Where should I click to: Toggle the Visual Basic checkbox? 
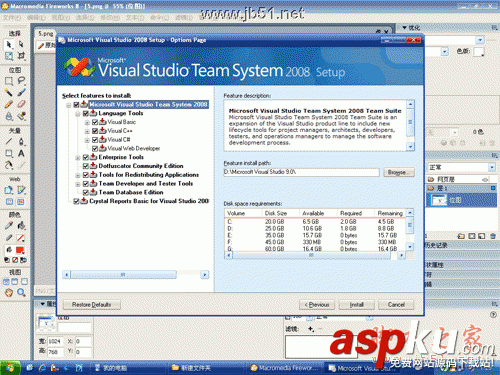(x=95, y=122)
